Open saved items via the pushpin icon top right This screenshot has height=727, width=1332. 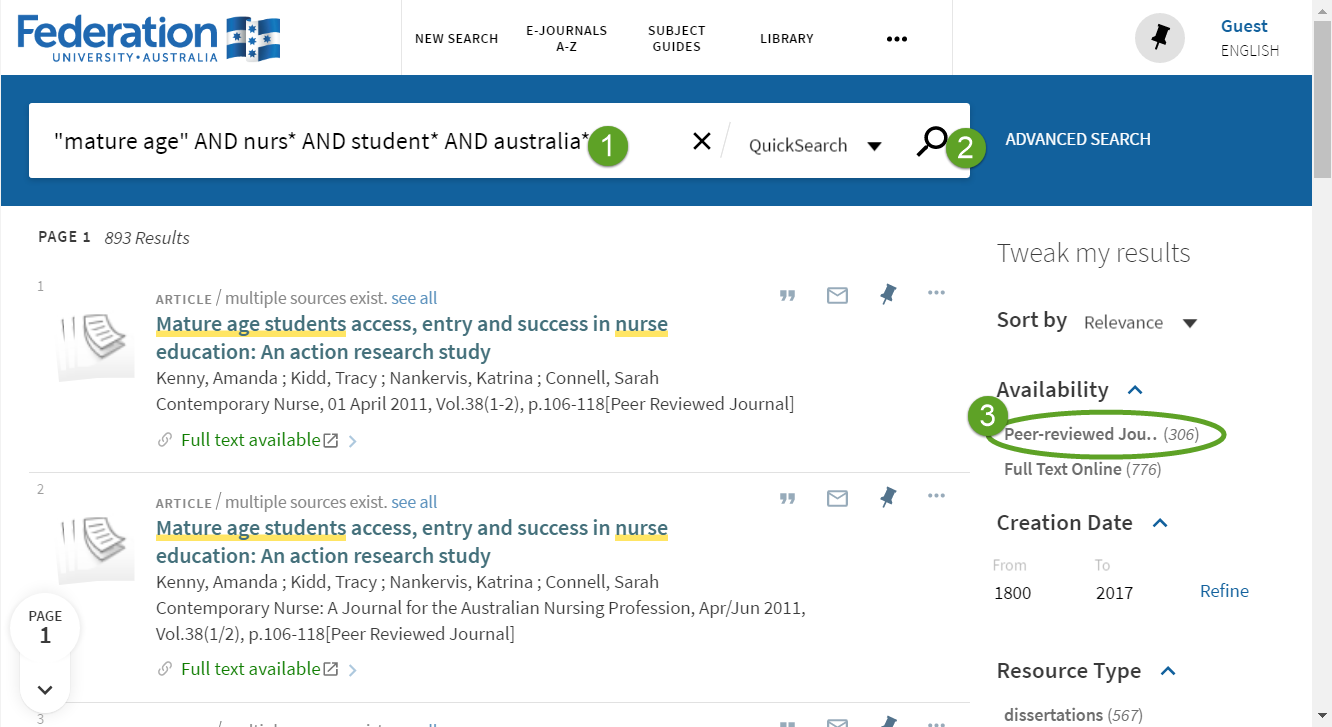pos(1159,37)
